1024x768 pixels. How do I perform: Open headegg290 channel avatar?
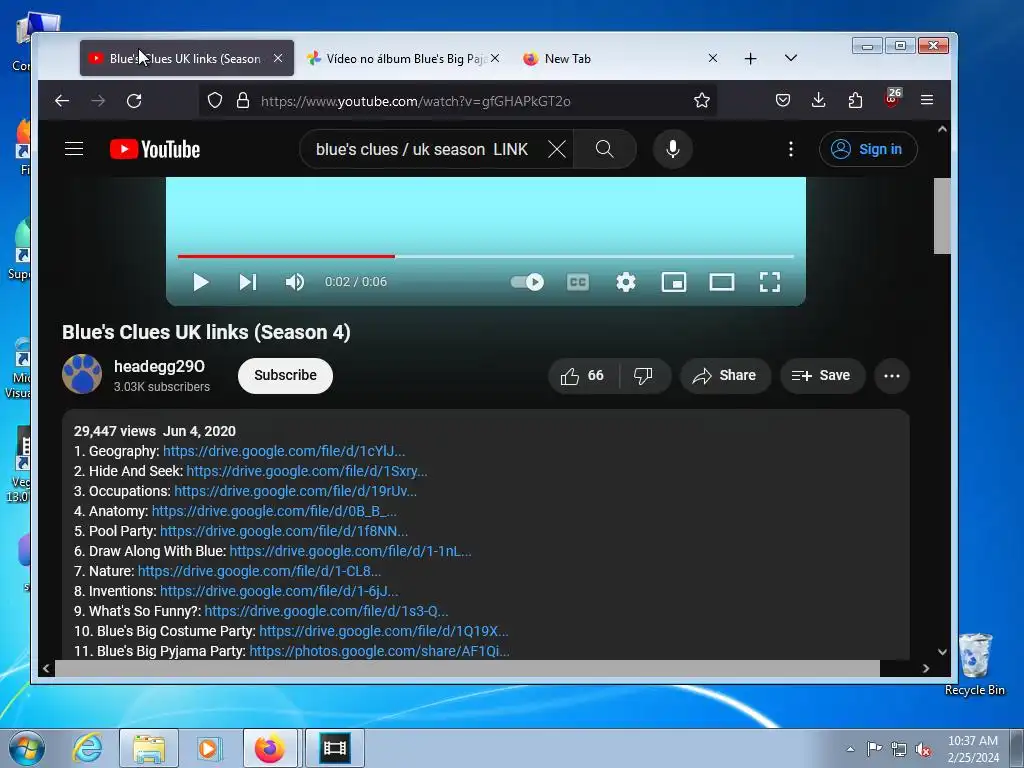click(82, 374)
